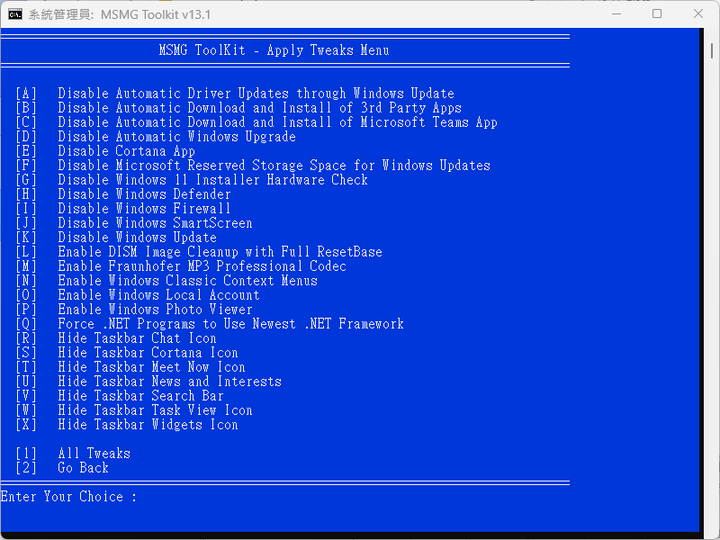Select Disable Automatic Windows Upgrade line
This screenshot has width=720, height=540.
156,137
